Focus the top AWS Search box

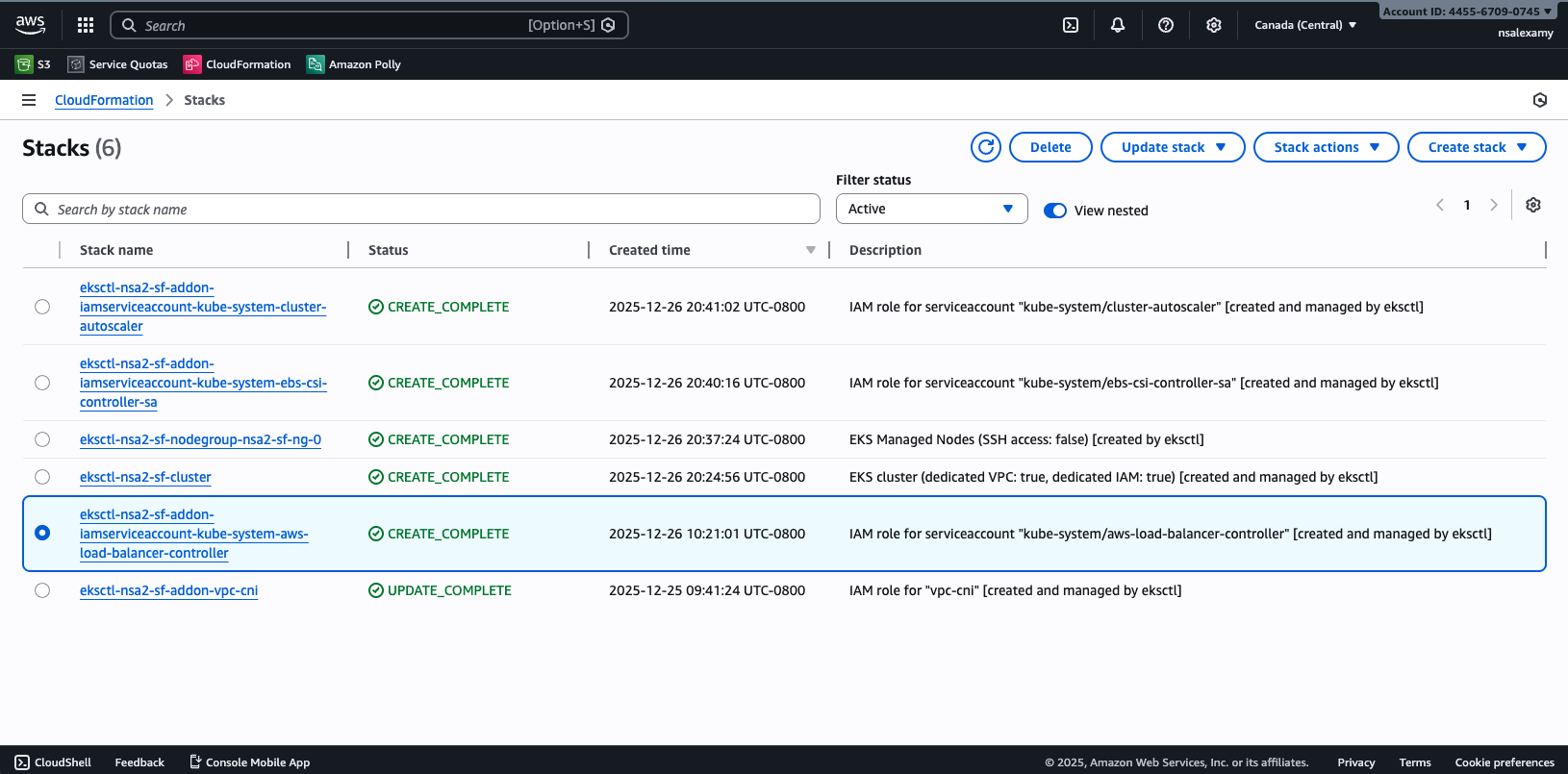tap(369, 25)
